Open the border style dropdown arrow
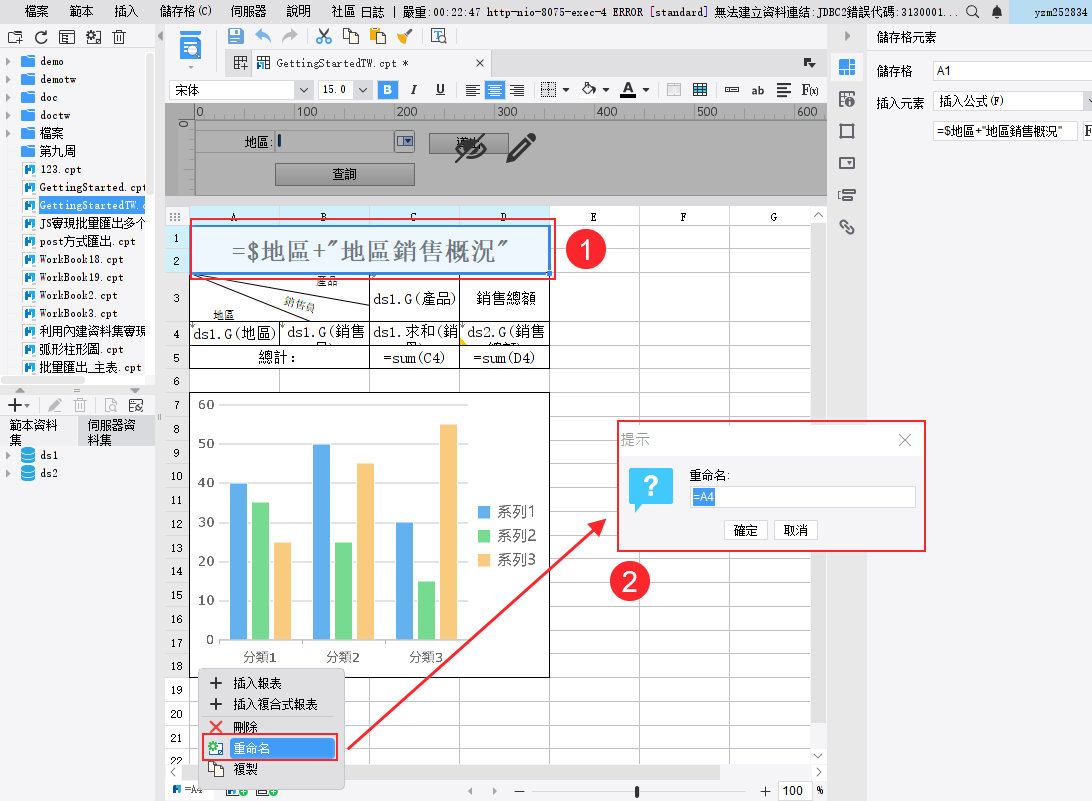1092x801 pixels. point(566,90)
